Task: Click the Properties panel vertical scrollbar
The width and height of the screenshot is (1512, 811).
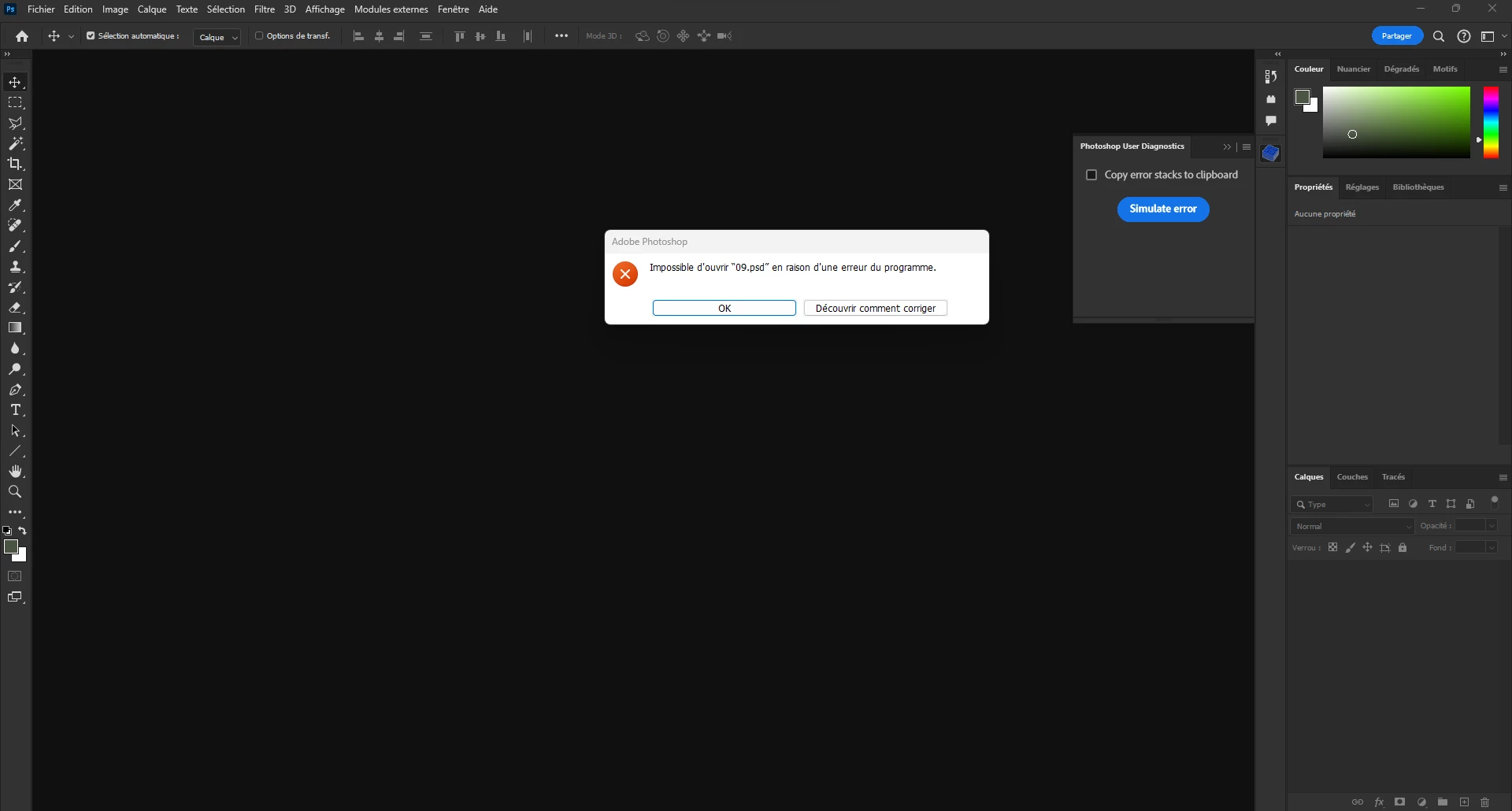Action: tap(1503, 335)
